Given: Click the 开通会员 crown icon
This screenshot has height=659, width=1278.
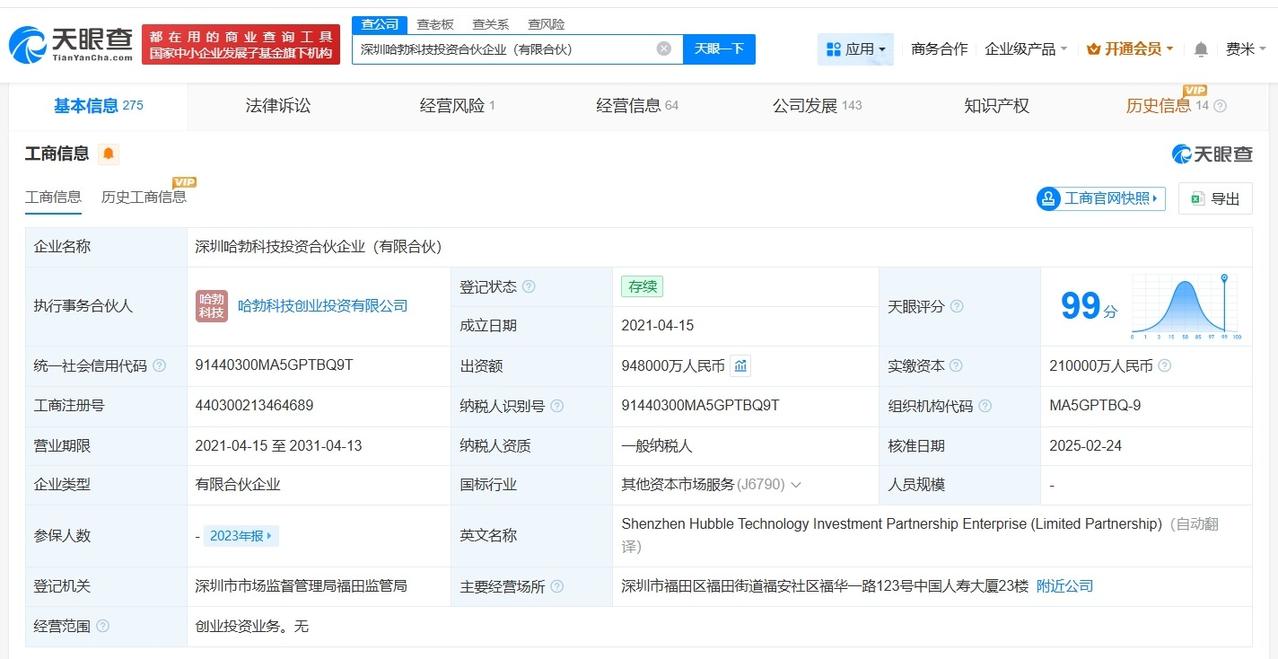Looking at the screenshot, I should click(1093, 49).
